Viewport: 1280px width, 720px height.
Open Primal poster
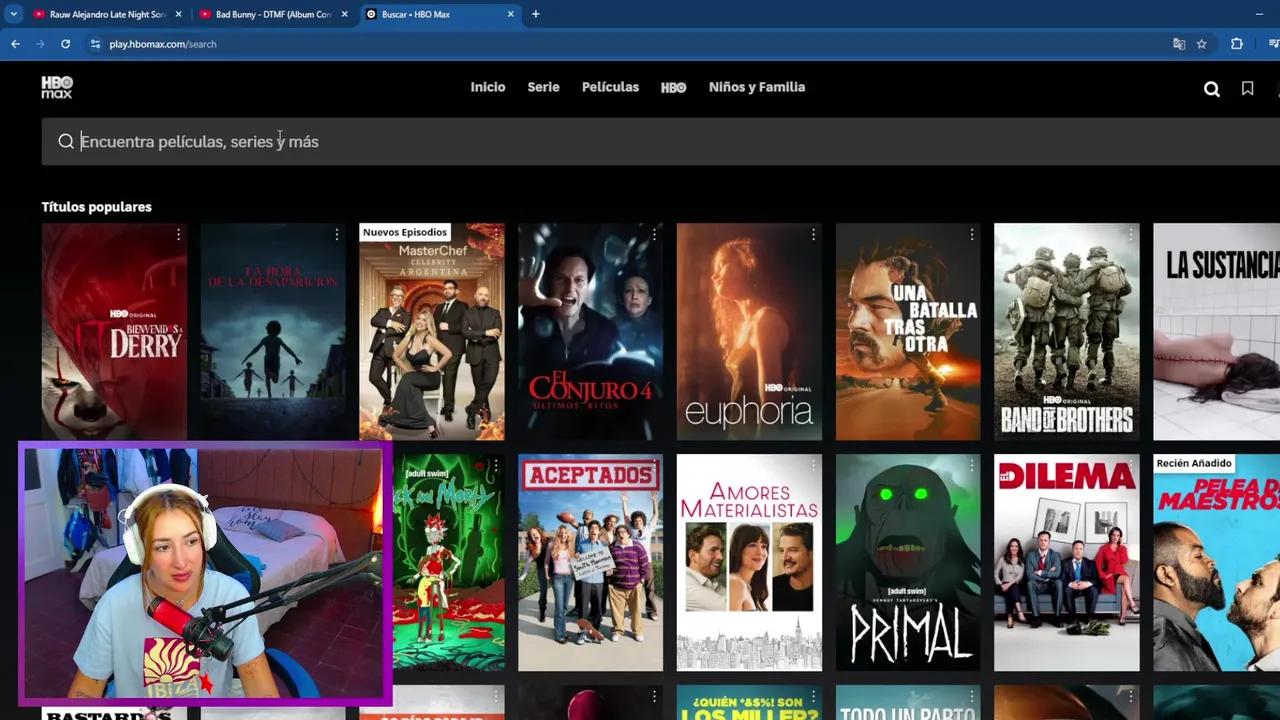pos(908,563)
